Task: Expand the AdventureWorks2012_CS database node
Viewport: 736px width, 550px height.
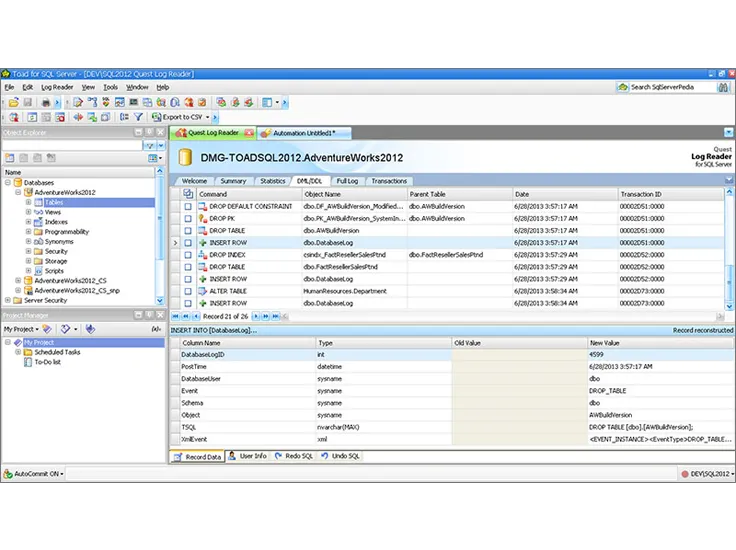Action: point(17,281)
